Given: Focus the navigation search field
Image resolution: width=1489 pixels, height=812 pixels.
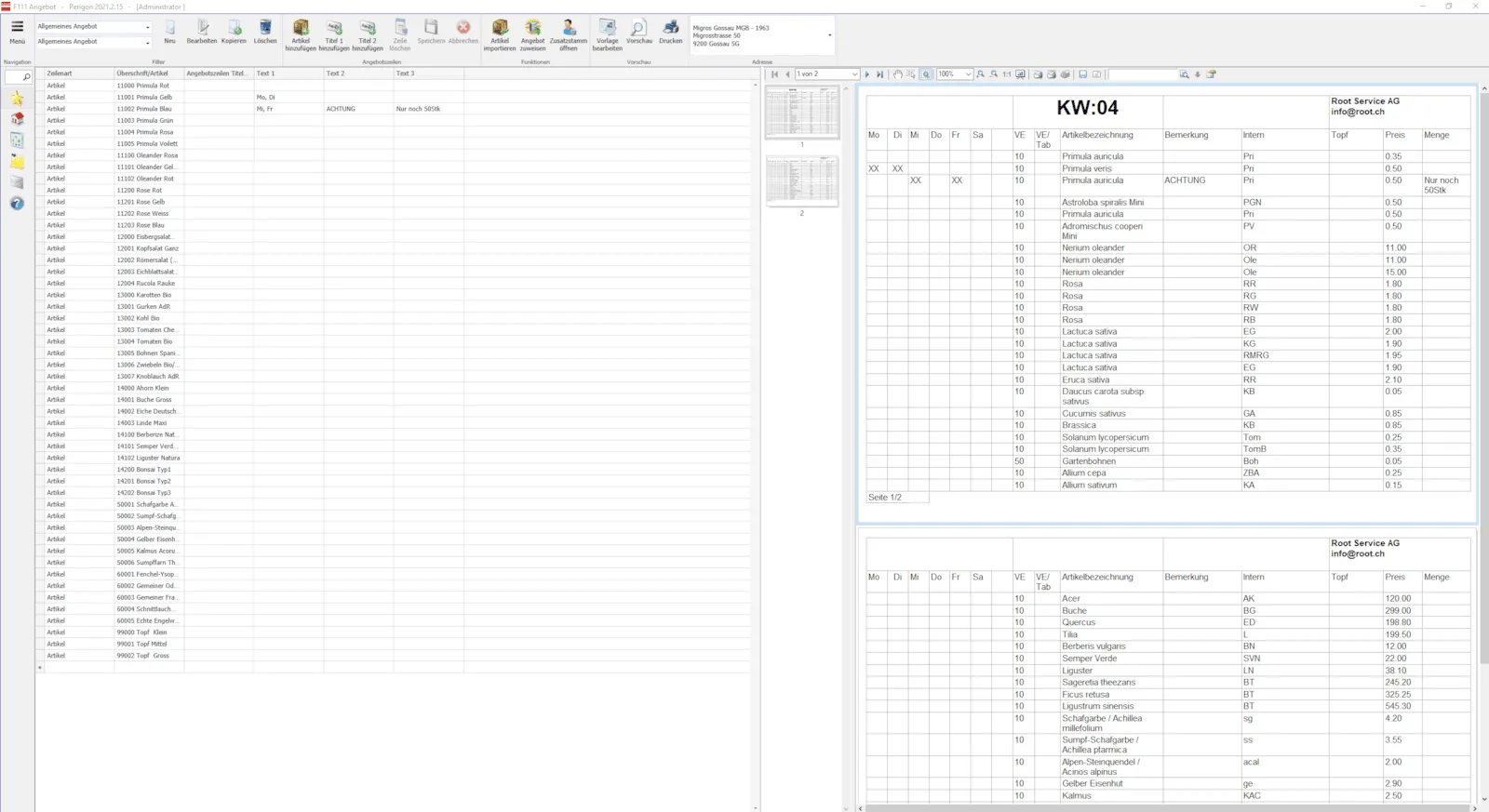Looking at the screenshot, I should tap(19, 77).
